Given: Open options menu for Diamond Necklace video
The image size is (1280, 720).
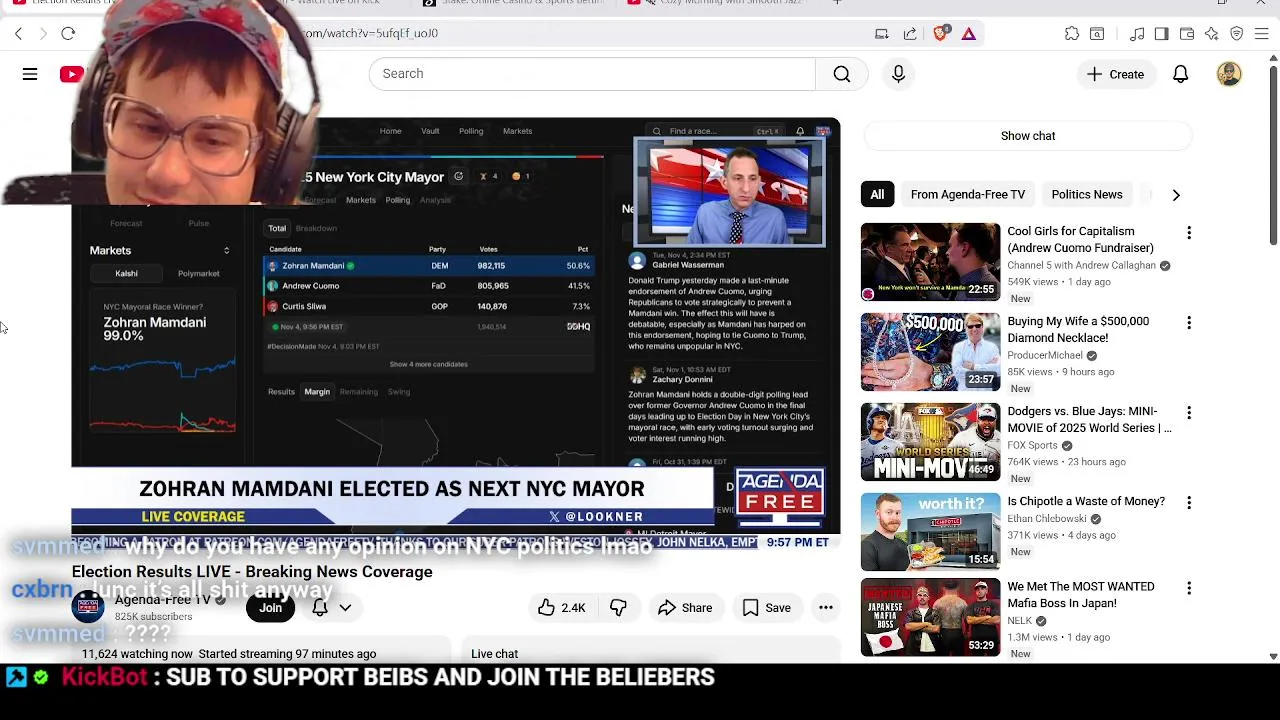Looking at the screenshot, I should 1189,323.
